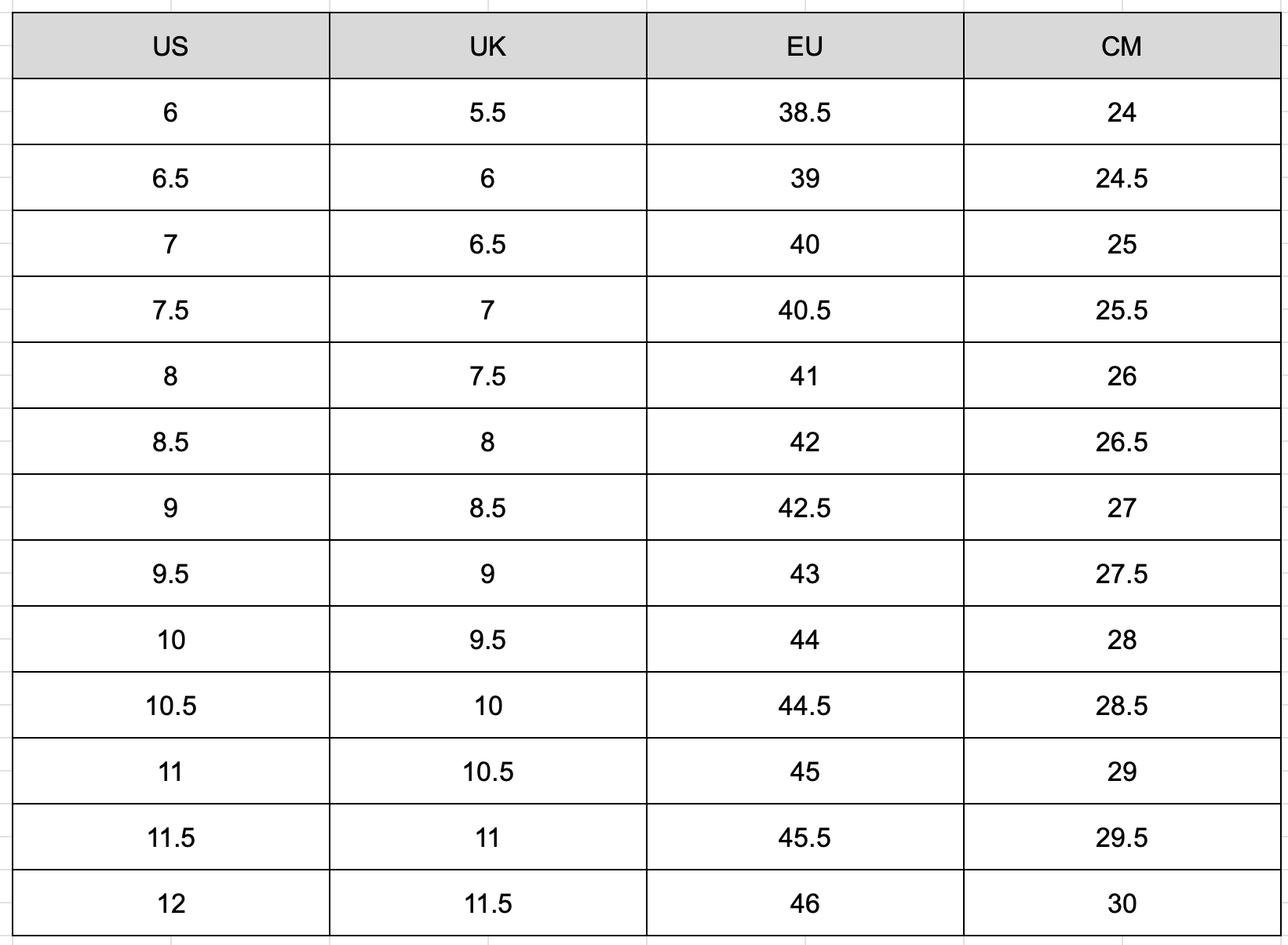Click the EU size 44 cell
Viewport: 1288px width, 945px height.
pyautogui.click(x=805, y=640)
